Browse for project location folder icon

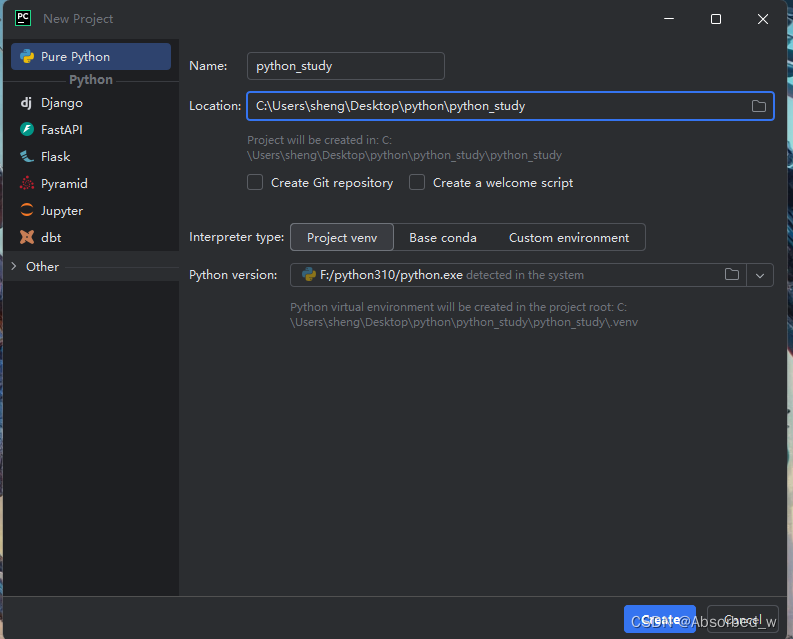click(x=759, y=106)
